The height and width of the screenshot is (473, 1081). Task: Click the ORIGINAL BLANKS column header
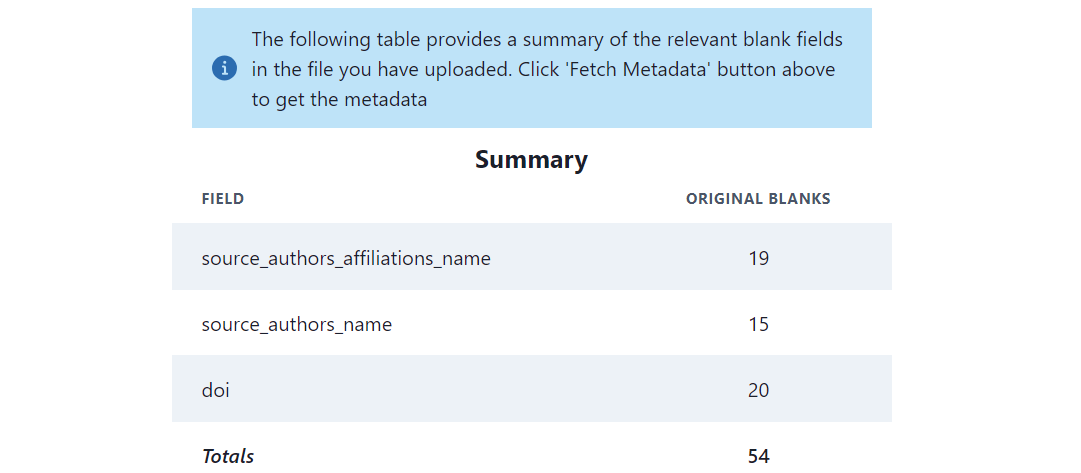point(758,199)
